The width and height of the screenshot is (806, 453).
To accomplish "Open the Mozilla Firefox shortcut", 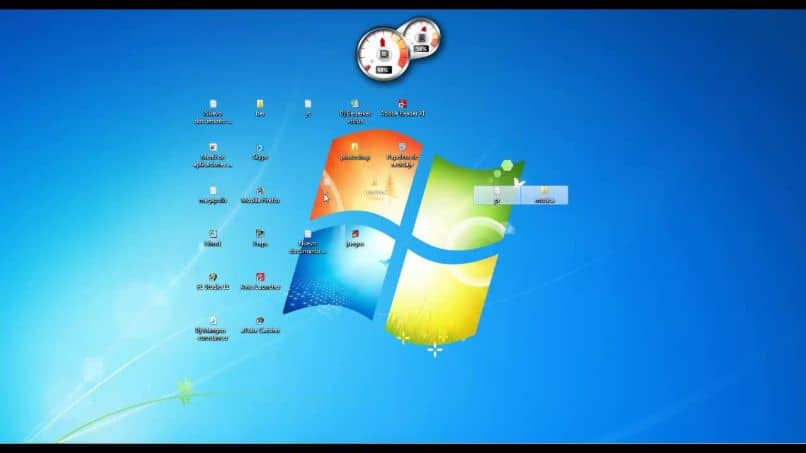I will coord(260,195).
